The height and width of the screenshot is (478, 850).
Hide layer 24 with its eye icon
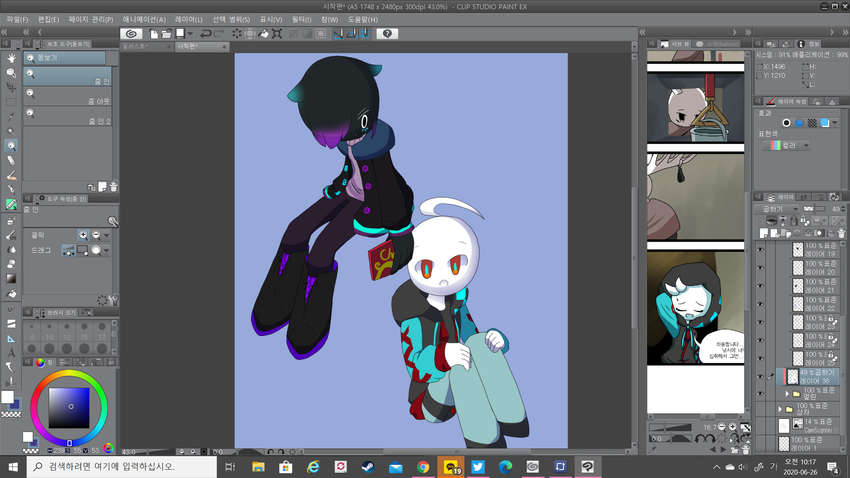click(760, 340)
